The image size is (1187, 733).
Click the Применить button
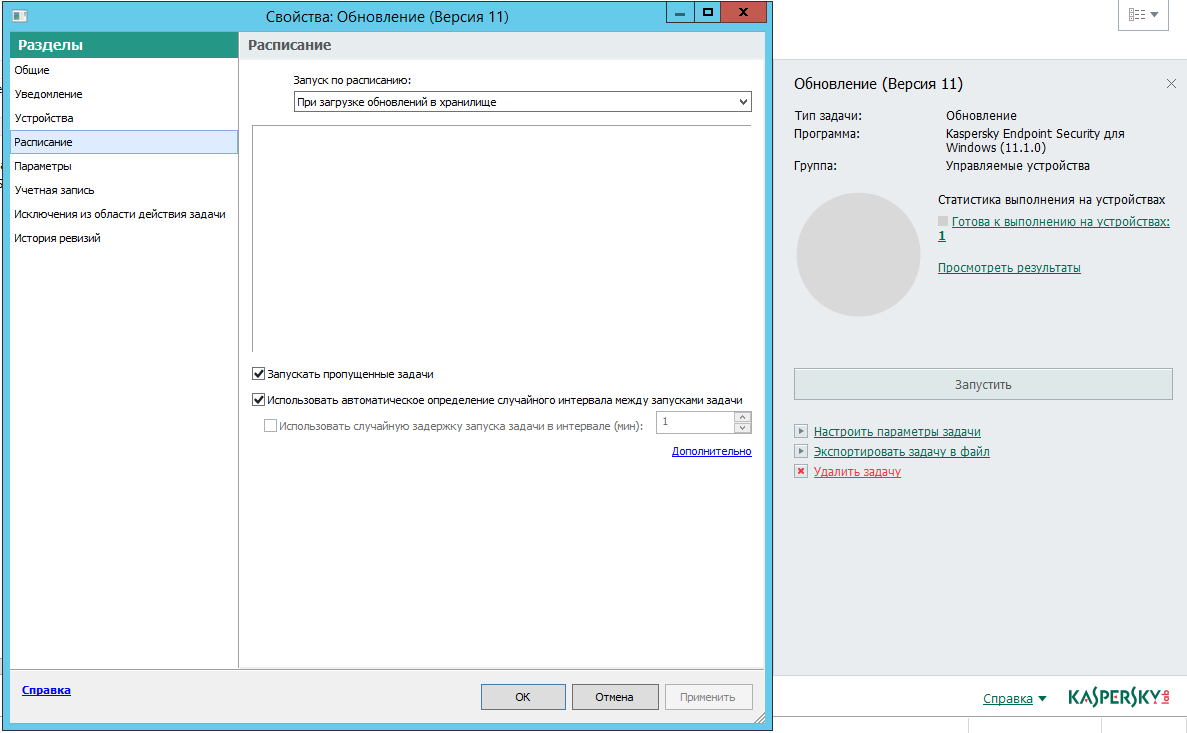pos(708,697)
